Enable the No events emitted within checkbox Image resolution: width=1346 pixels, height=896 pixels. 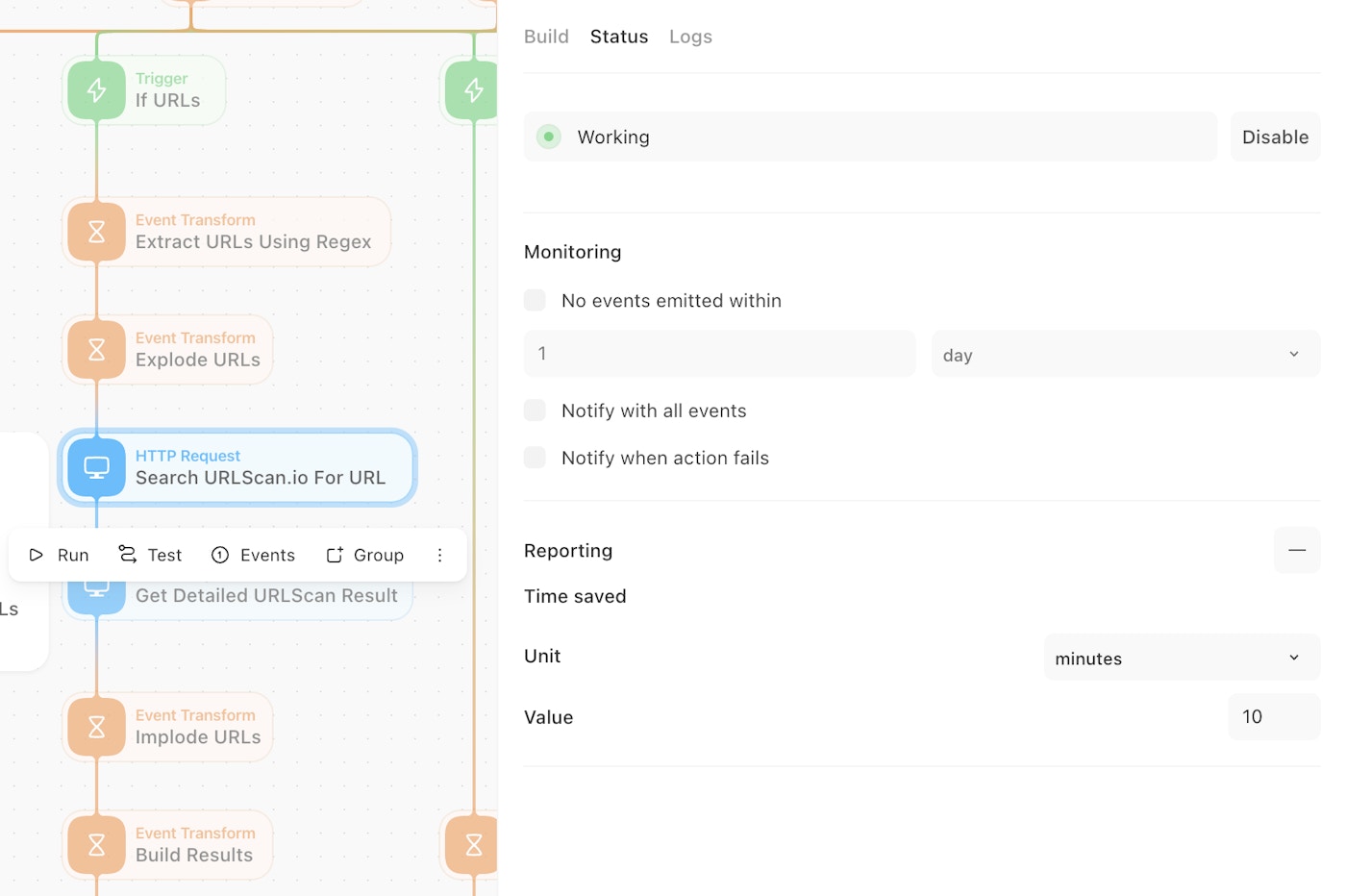[x=535, y=301]
